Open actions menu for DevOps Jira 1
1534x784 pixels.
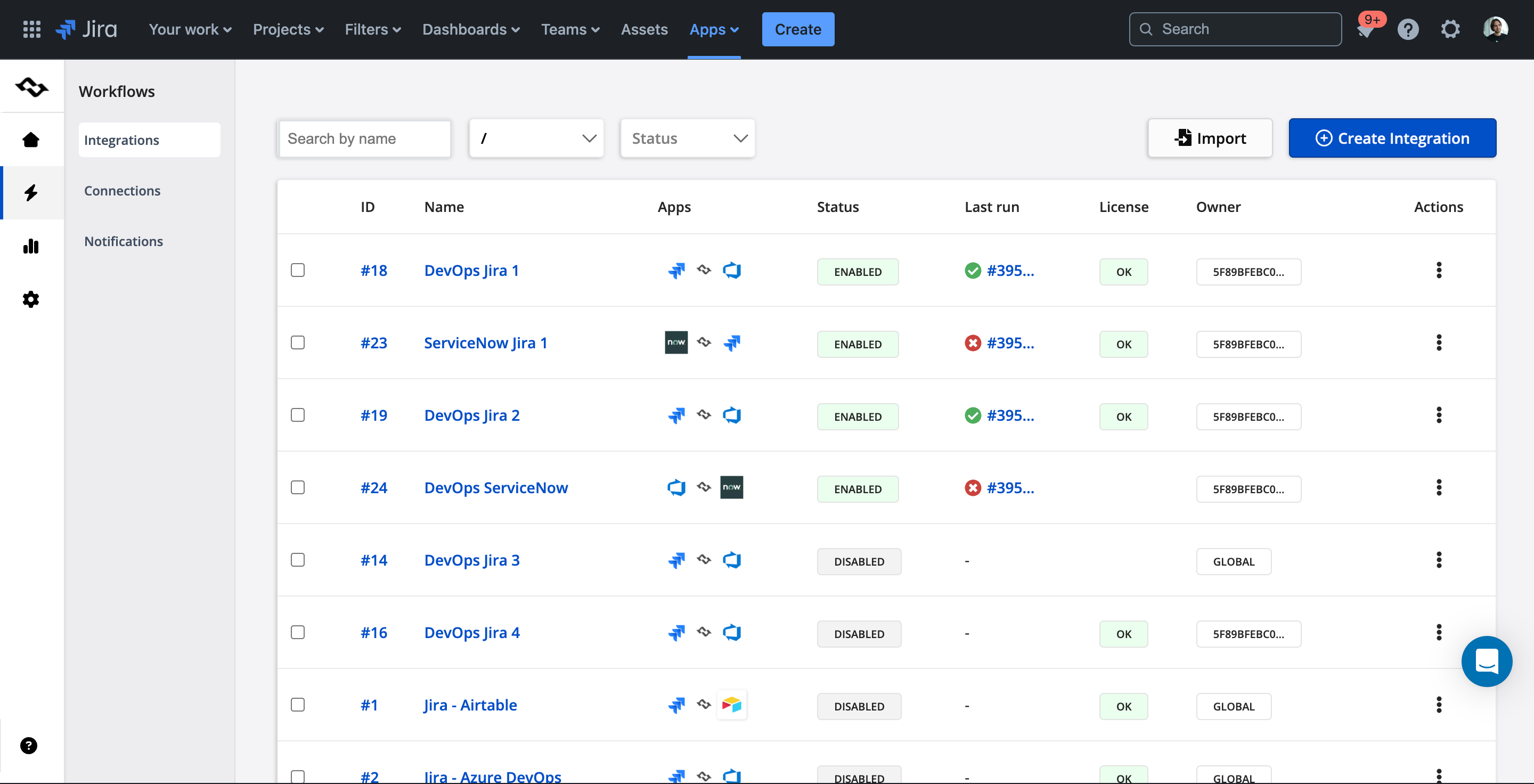click(1439, 270)
